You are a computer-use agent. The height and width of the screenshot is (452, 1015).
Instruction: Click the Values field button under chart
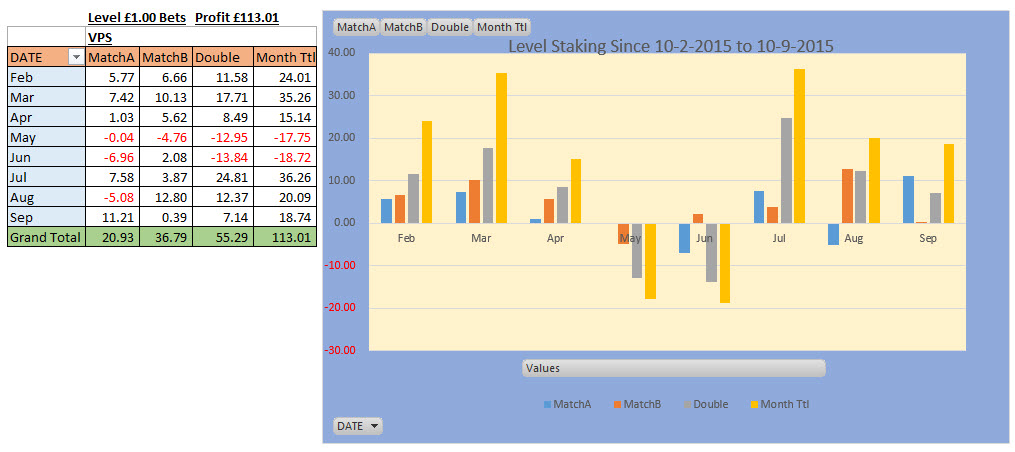(673, 368)
